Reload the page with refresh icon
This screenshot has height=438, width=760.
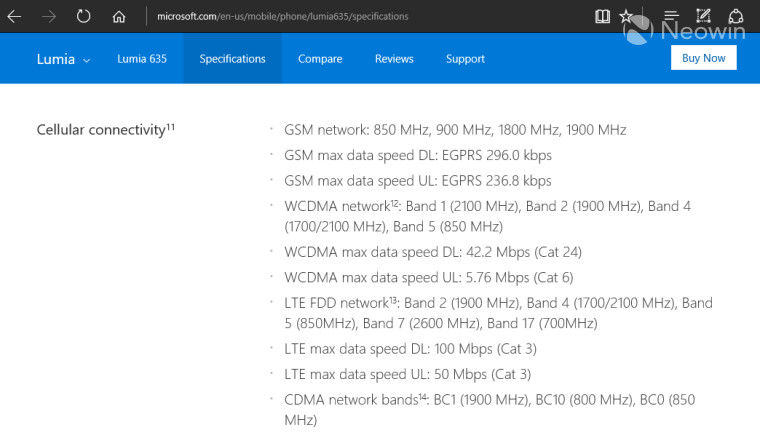point(83,16)
